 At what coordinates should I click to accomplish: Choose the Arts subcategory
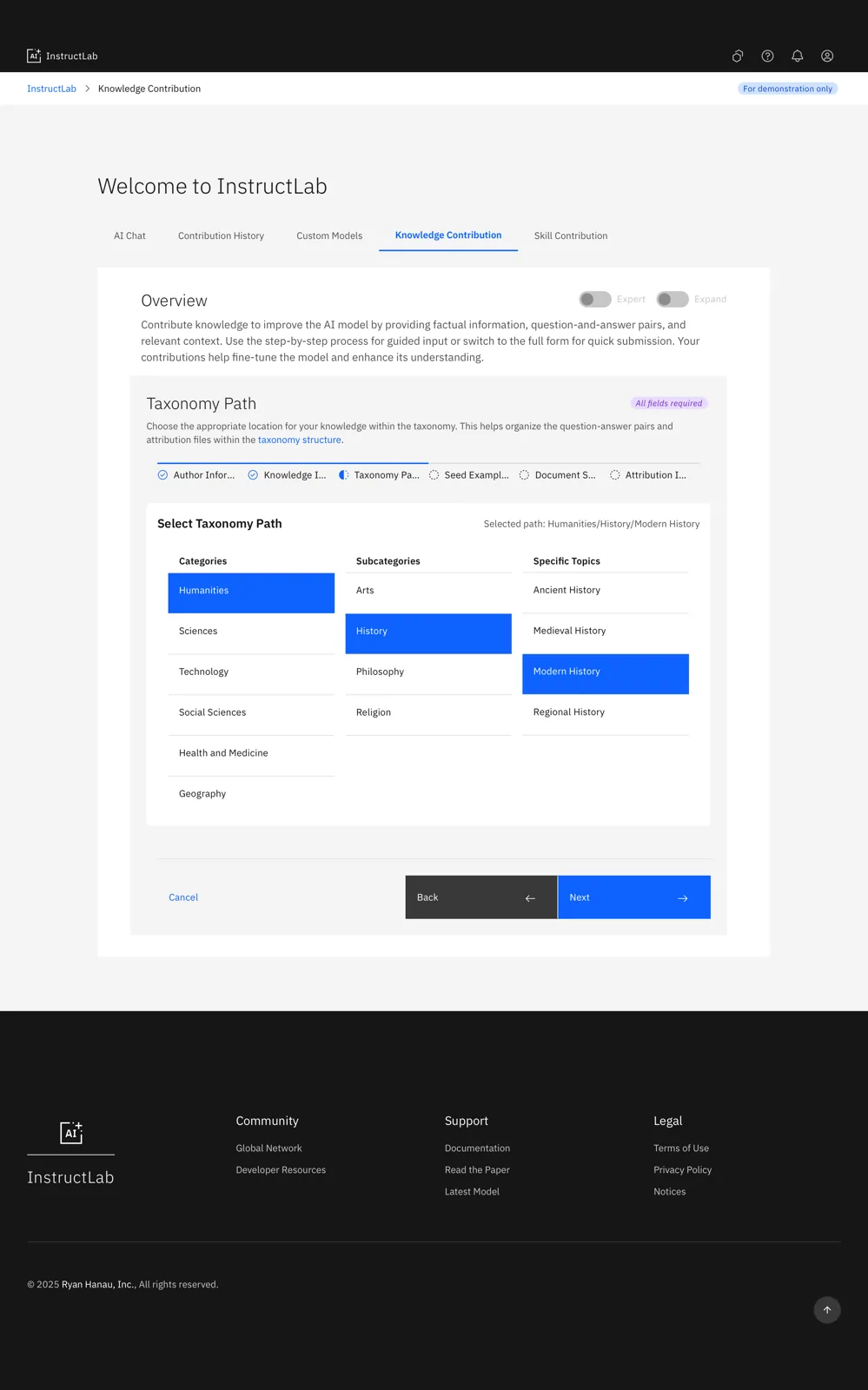tap(428, 592)
